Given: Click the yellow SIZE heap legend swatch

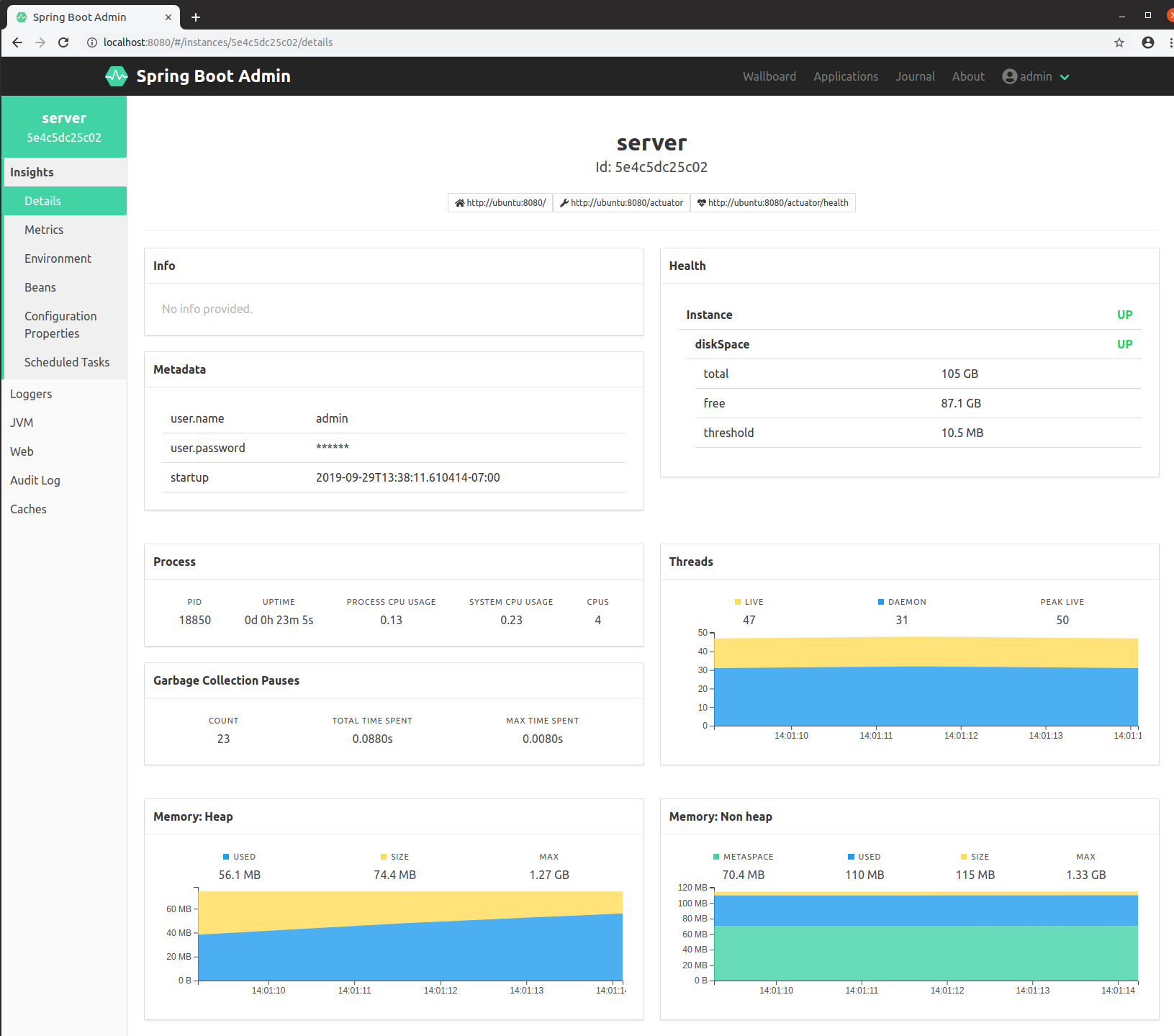Looking at the screenshot, I should [384, 857].
